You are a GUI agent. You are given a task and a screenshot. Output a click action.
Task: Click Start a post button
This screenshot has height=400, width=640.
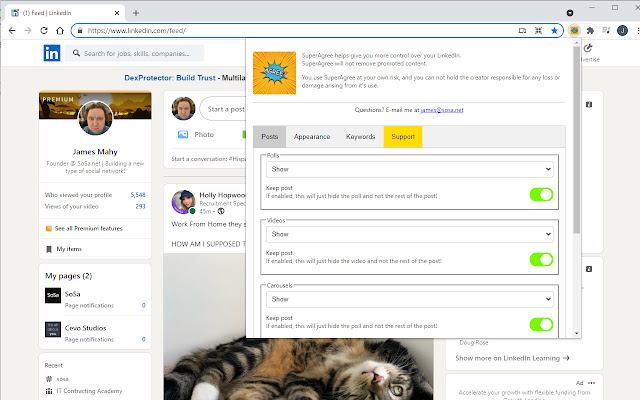[x=223, y=109]
